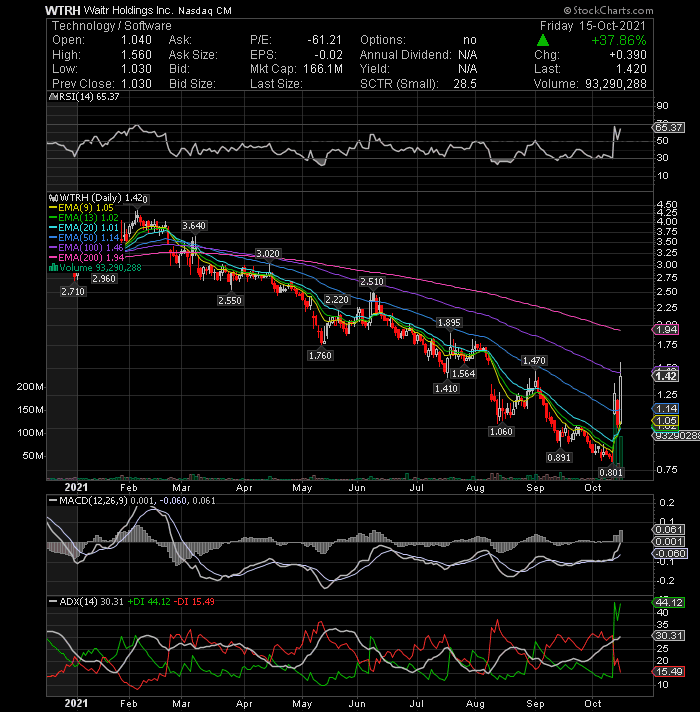The width and height of the screenshot is (700, 712).
Task: Click the 3.640 price peak annotation
Action: pos(194,226)
